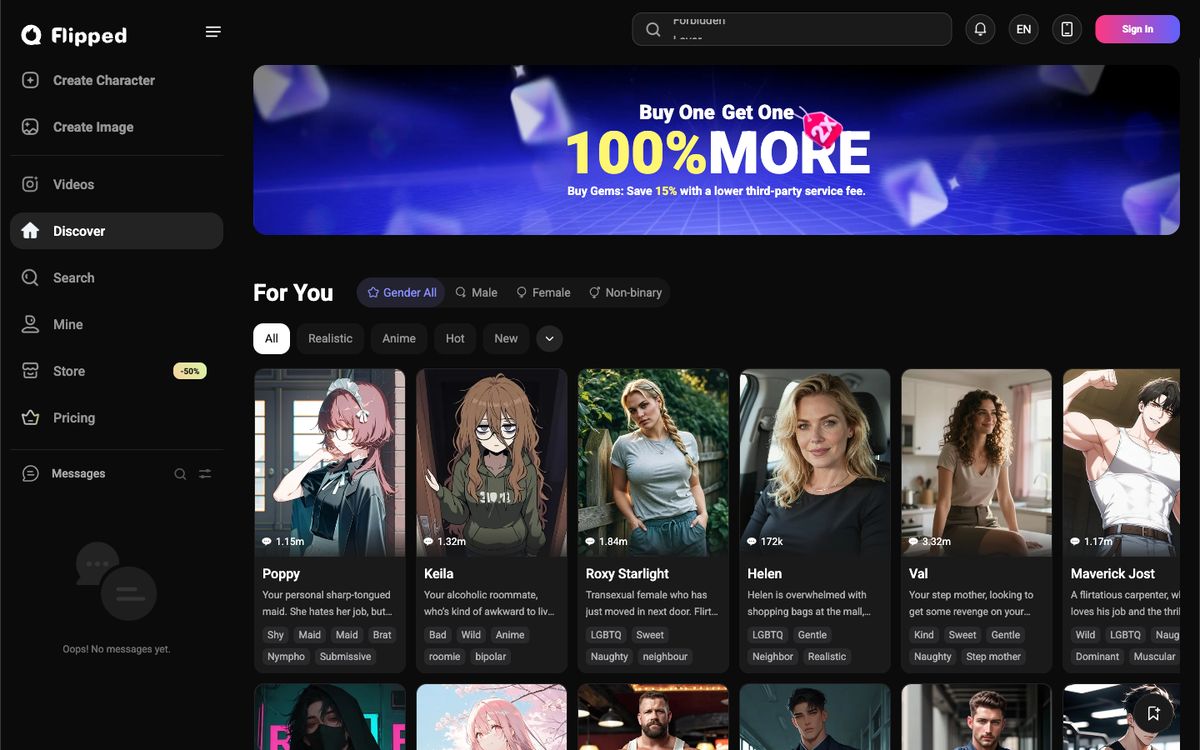Image resolution: width=1200 pixels, height=750 pixels.
Task: Click the bipolar tag on Keila
Action: tap(491, 657)
